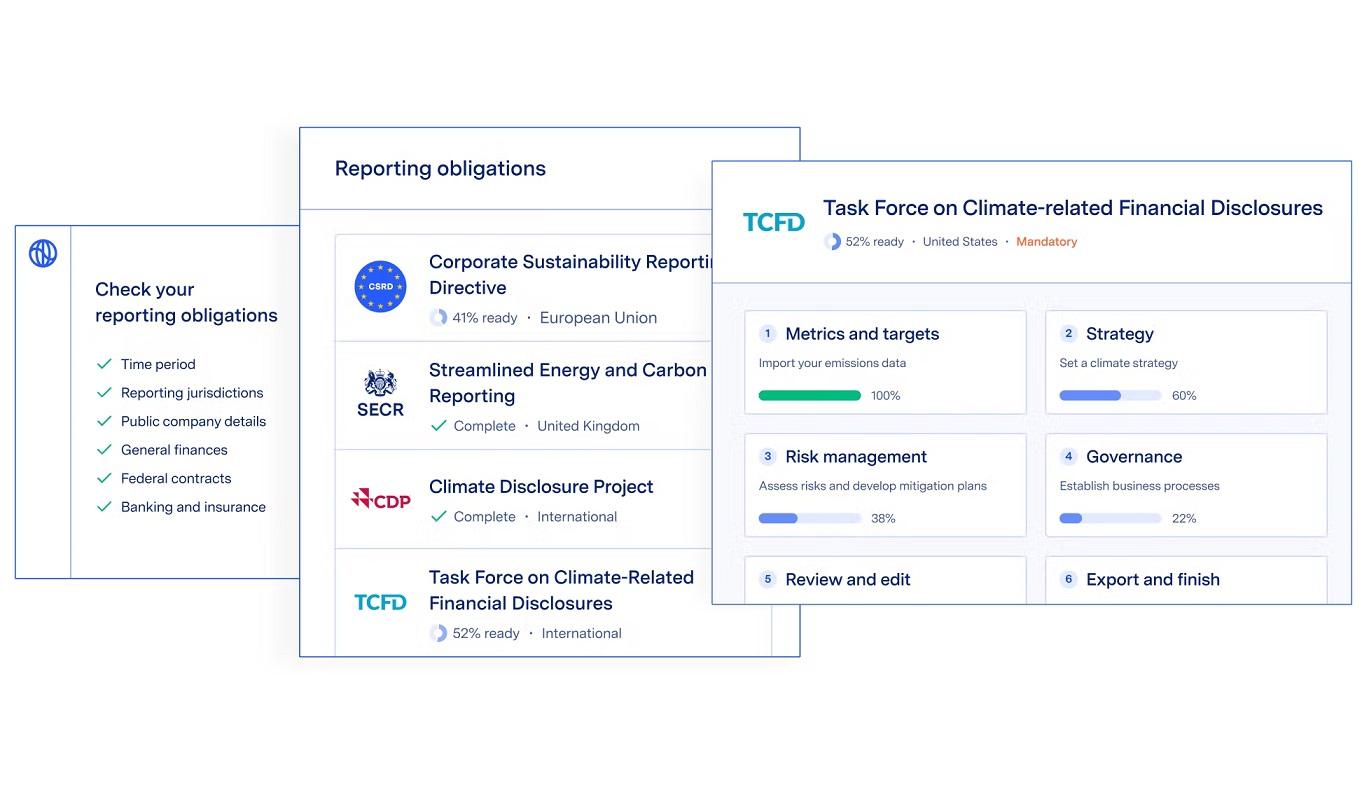Viewport: 1362px width, 802px height.
Task: Click the step 6 number badge
Action: click(1068, 579)
